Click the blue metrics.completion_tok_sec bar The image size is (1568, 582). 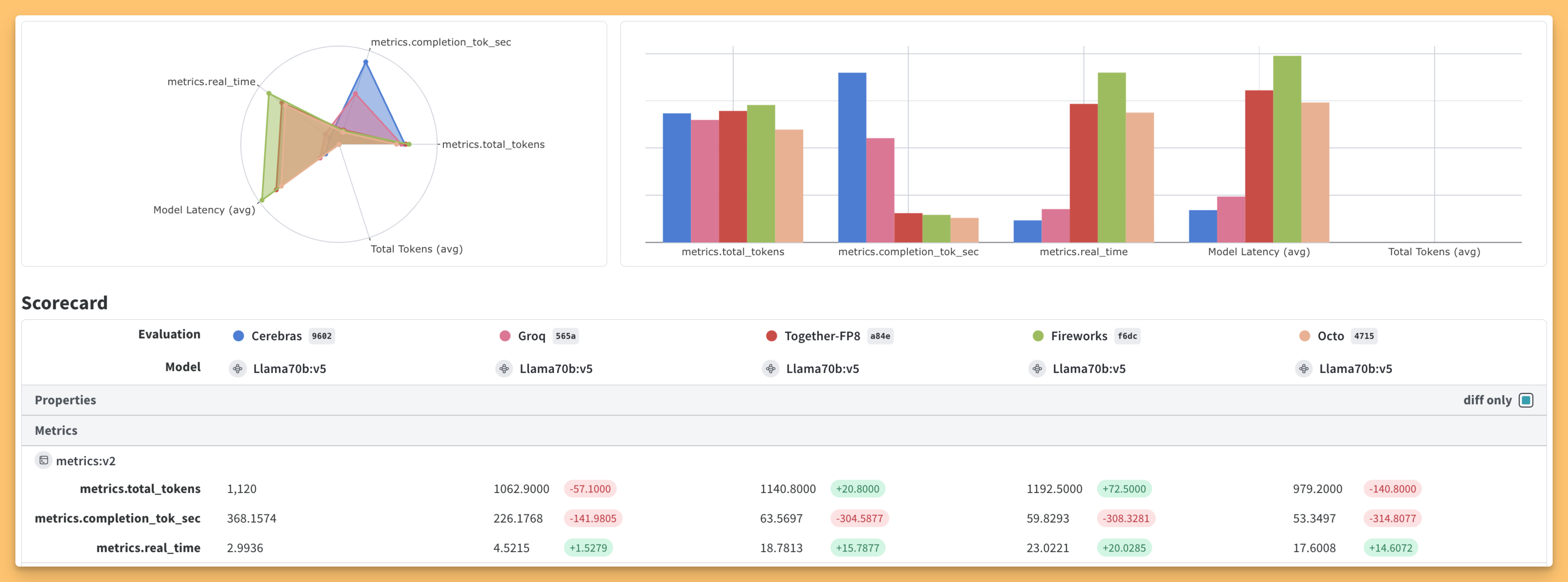coord(852,157)
